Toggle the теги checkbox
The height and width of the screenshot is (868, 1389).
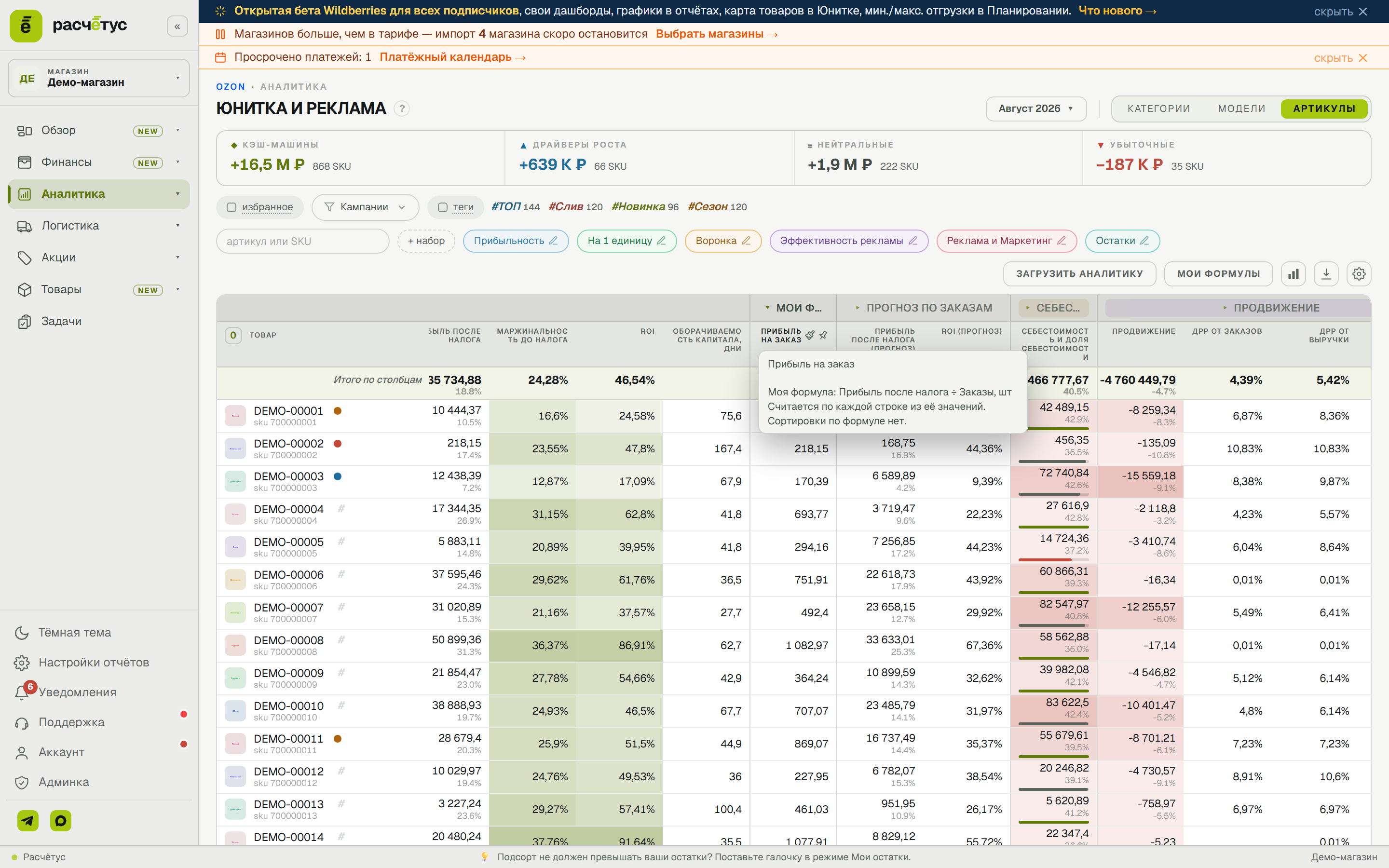[x=443, y=207]
